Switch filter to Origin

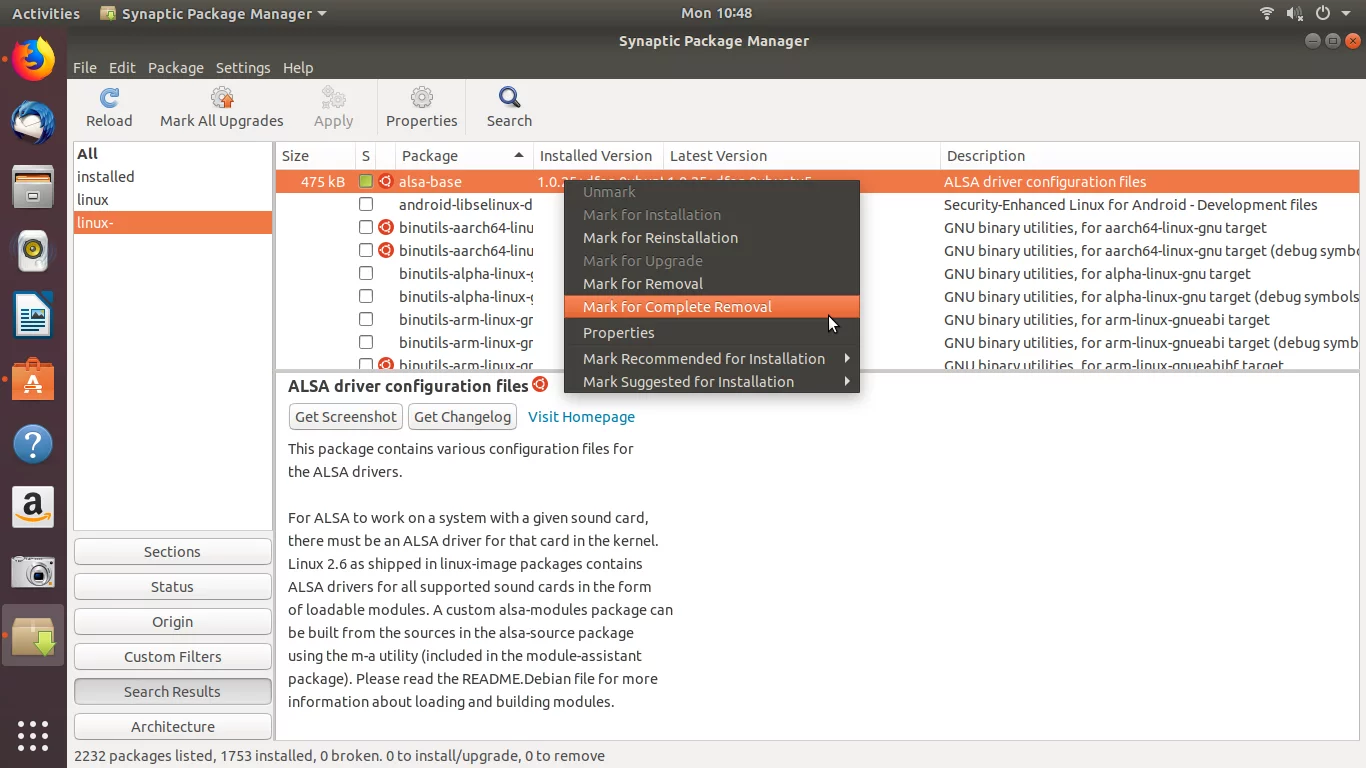[x=172, y=622]
